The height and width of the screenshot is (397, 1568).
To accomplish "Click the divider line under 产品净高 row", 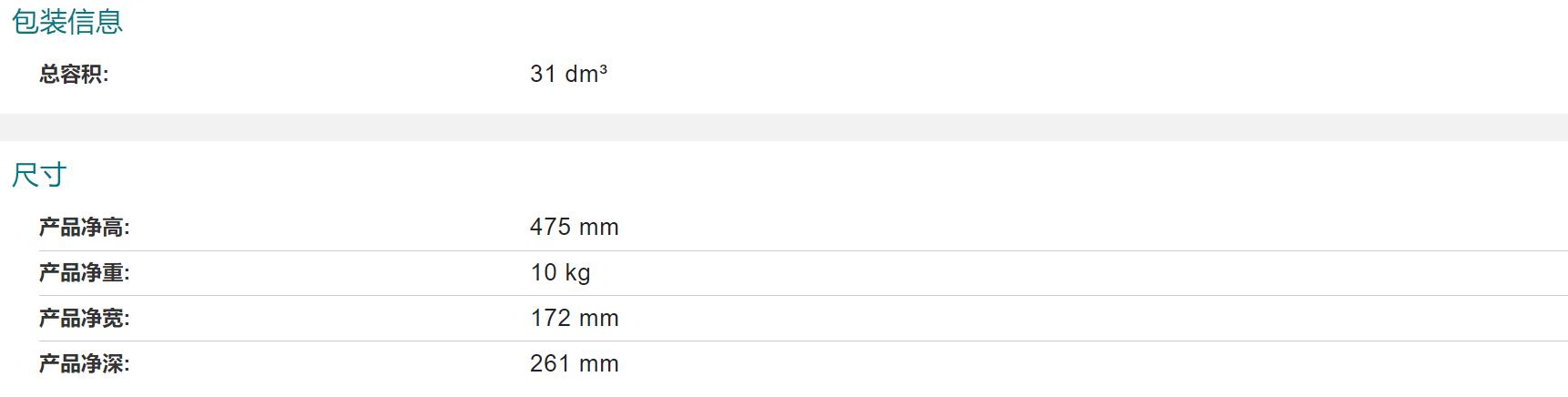I will point(803,250).
